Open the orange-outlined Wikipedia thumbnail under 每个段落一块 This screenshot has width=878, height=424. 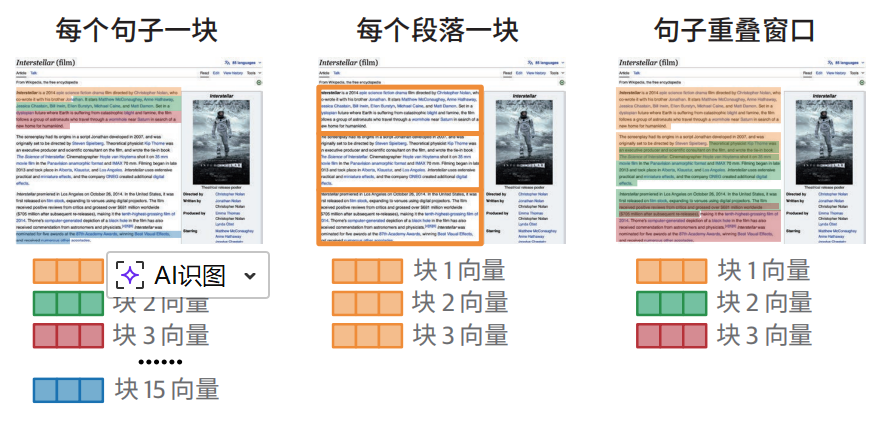pyautogui.click(x=440, y=150)
